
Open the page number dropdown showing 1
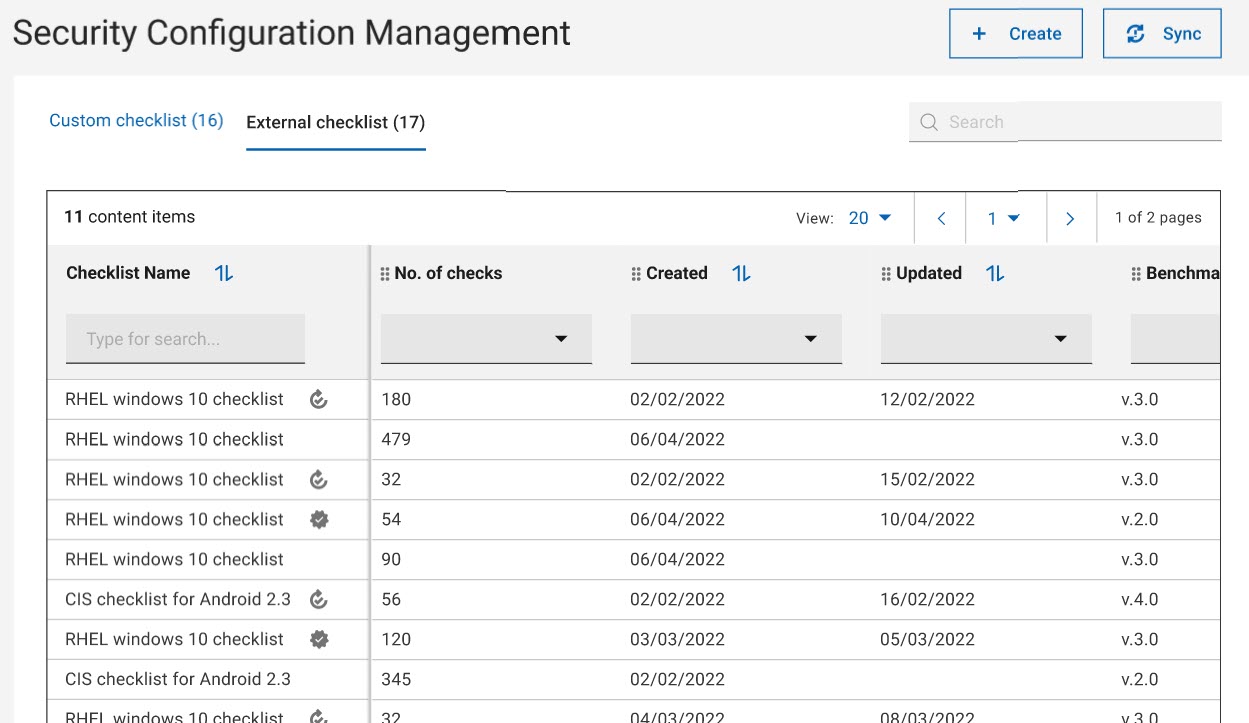(1006, 217)
